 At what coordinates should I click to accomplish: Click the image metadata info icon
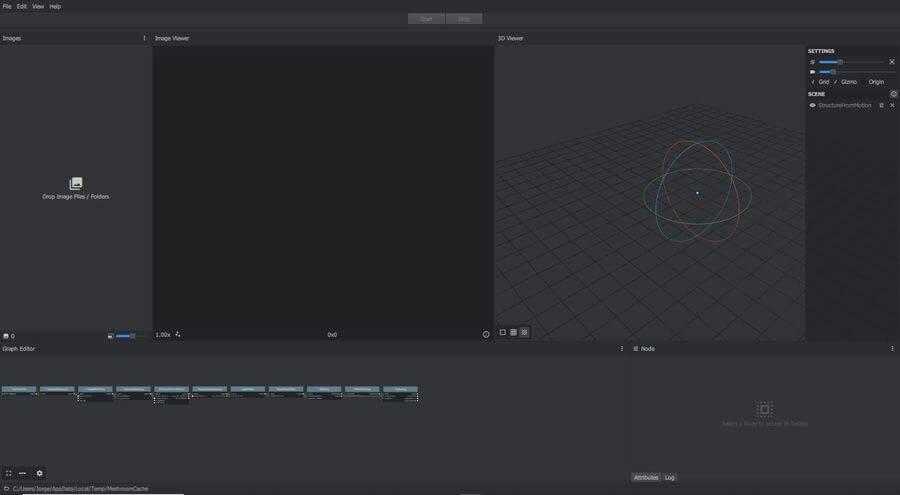point(486,334)
